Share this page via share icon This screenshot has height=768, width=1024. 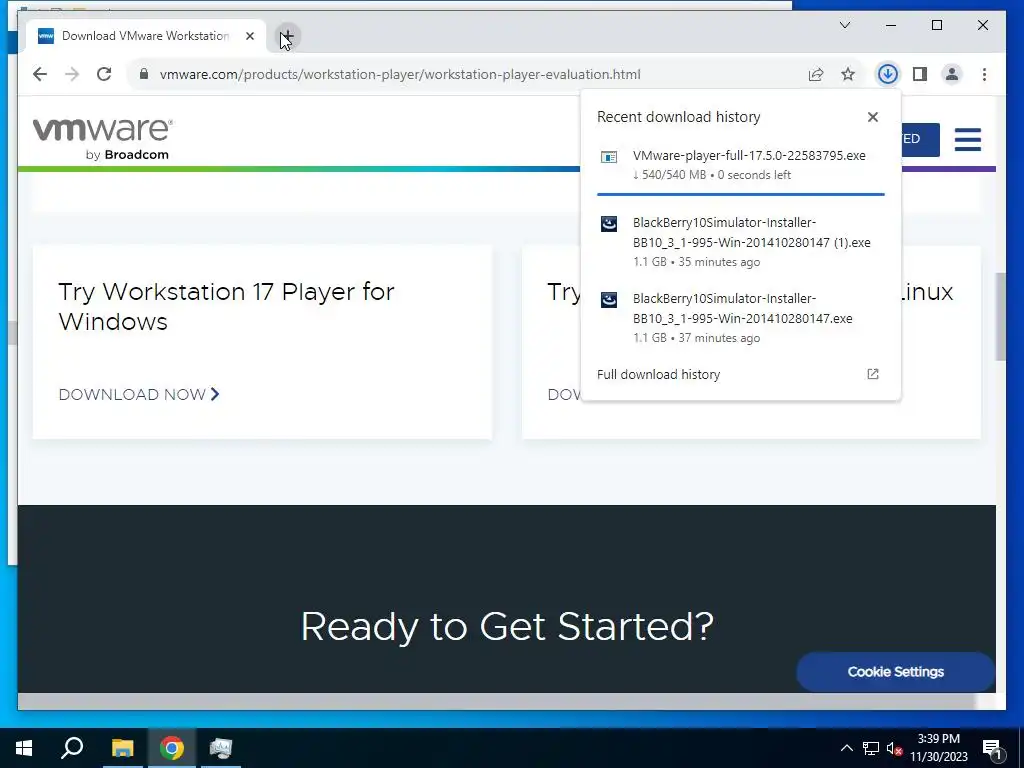tap(816, 74)
